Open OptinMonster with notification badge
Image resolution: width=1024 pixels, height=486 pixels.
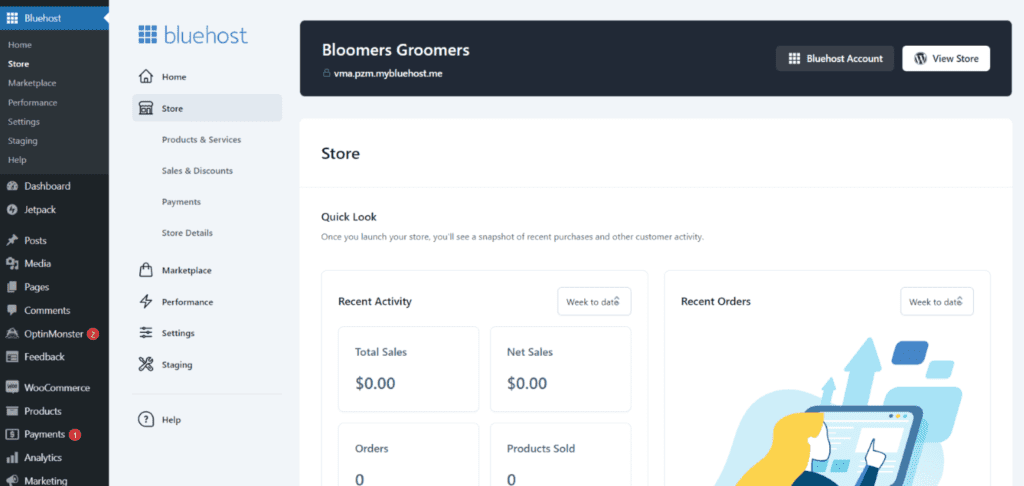54,334
